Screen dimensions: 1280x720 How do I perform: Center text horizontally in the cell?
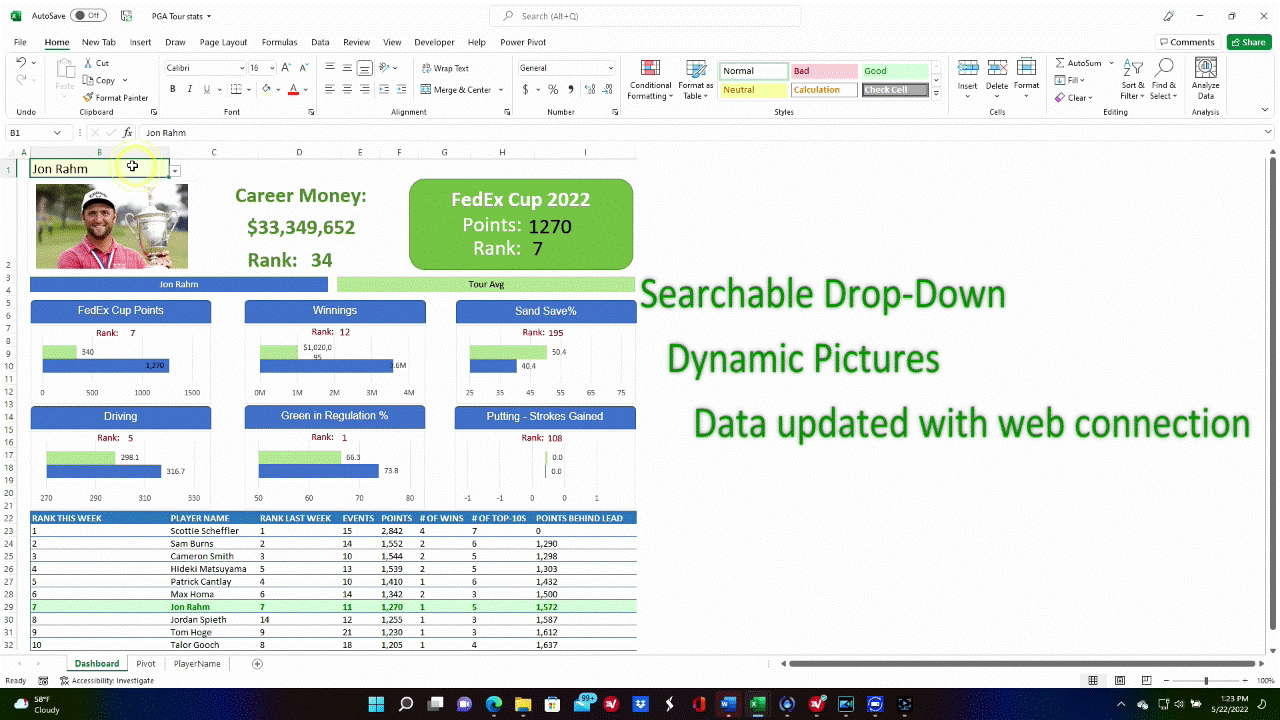pyautogui.click(x=347, y=89)
